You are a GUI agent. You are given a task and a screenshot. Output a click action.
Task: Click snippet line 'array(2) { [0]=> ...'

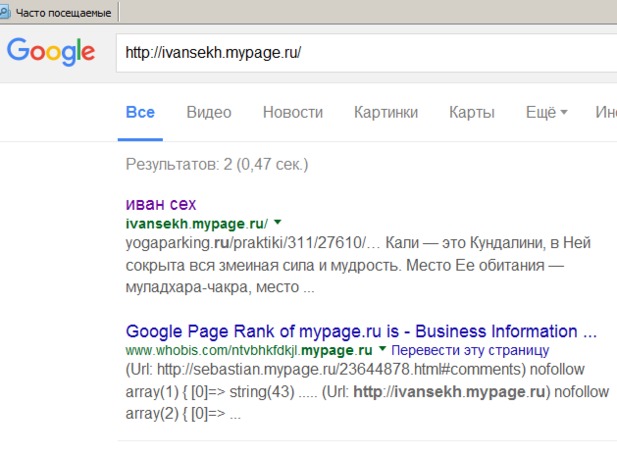click(x=183, y=414)
